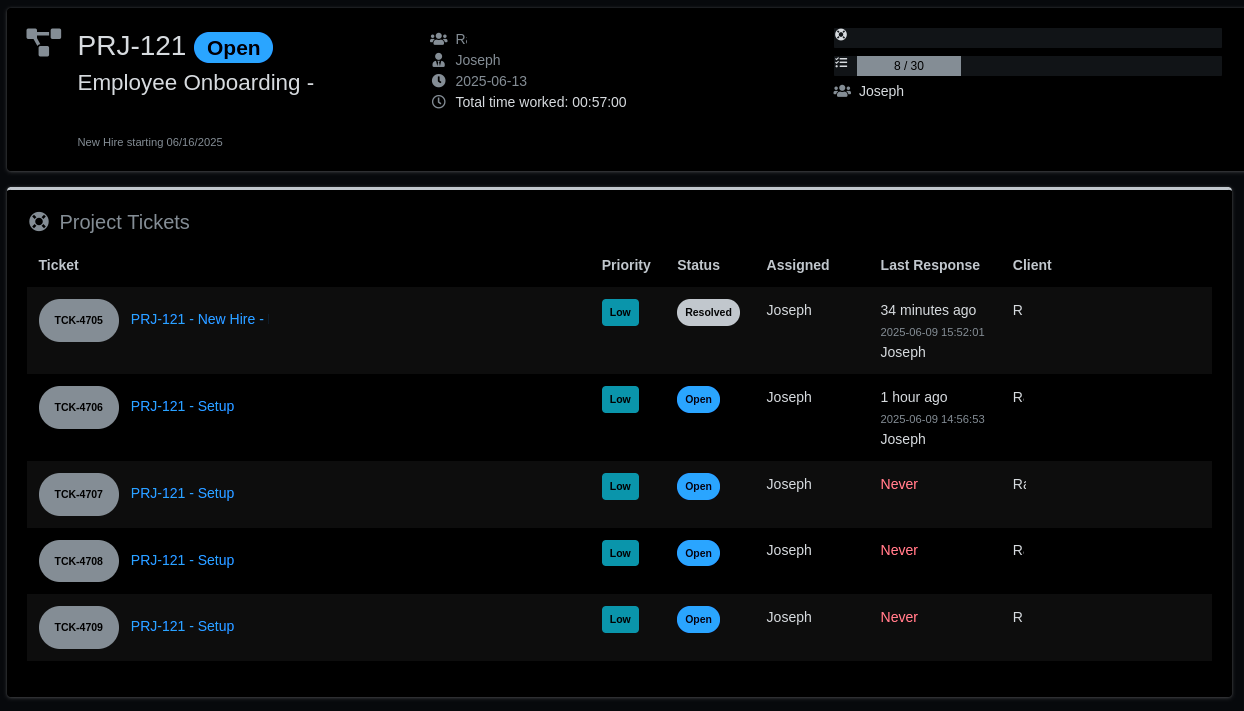Viewport: 1244px width, 711px height.
Task: Click the Open status badge for TCK-4707
Action: (x=698, y=486)
